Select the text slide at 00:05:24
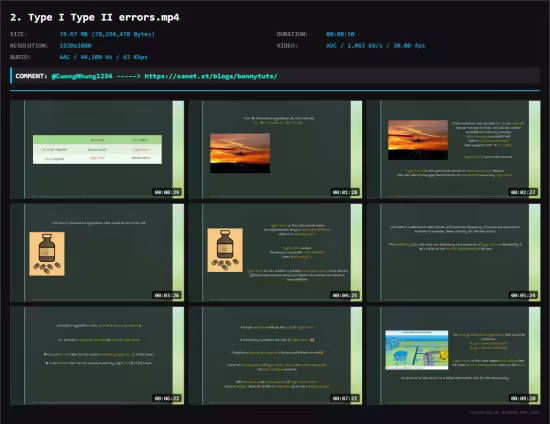This screenshot has height=424, width=550. (x=454, y=253)
